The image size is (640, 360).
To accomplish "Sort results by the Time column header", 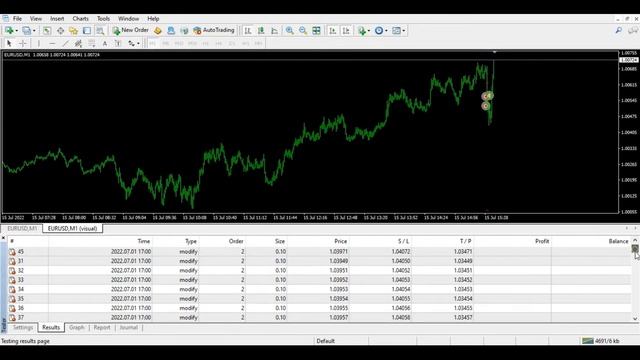I will 100,241.
